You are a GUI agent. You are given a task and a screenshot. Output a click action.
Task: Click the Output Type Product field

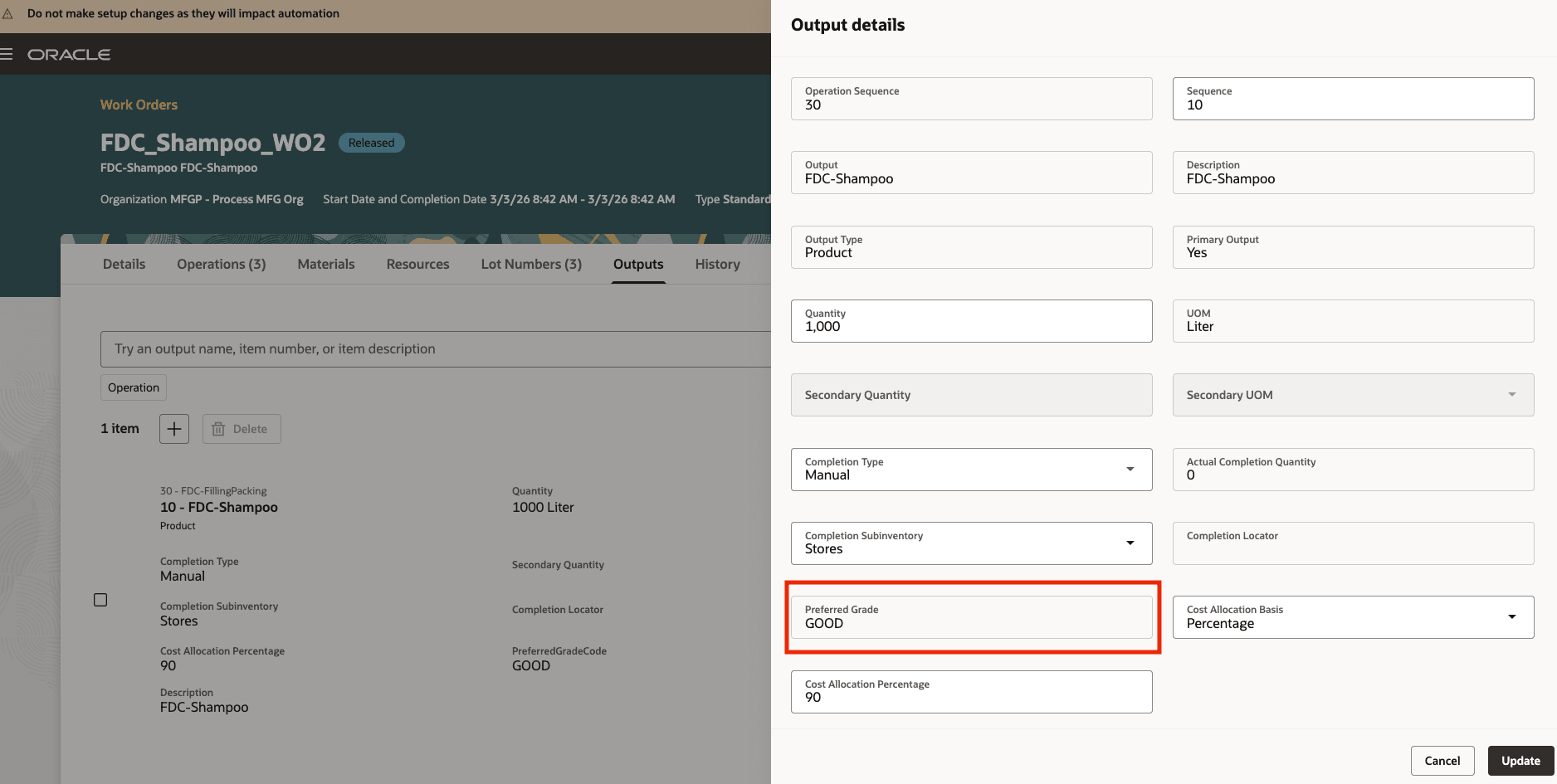pos(971,247)
